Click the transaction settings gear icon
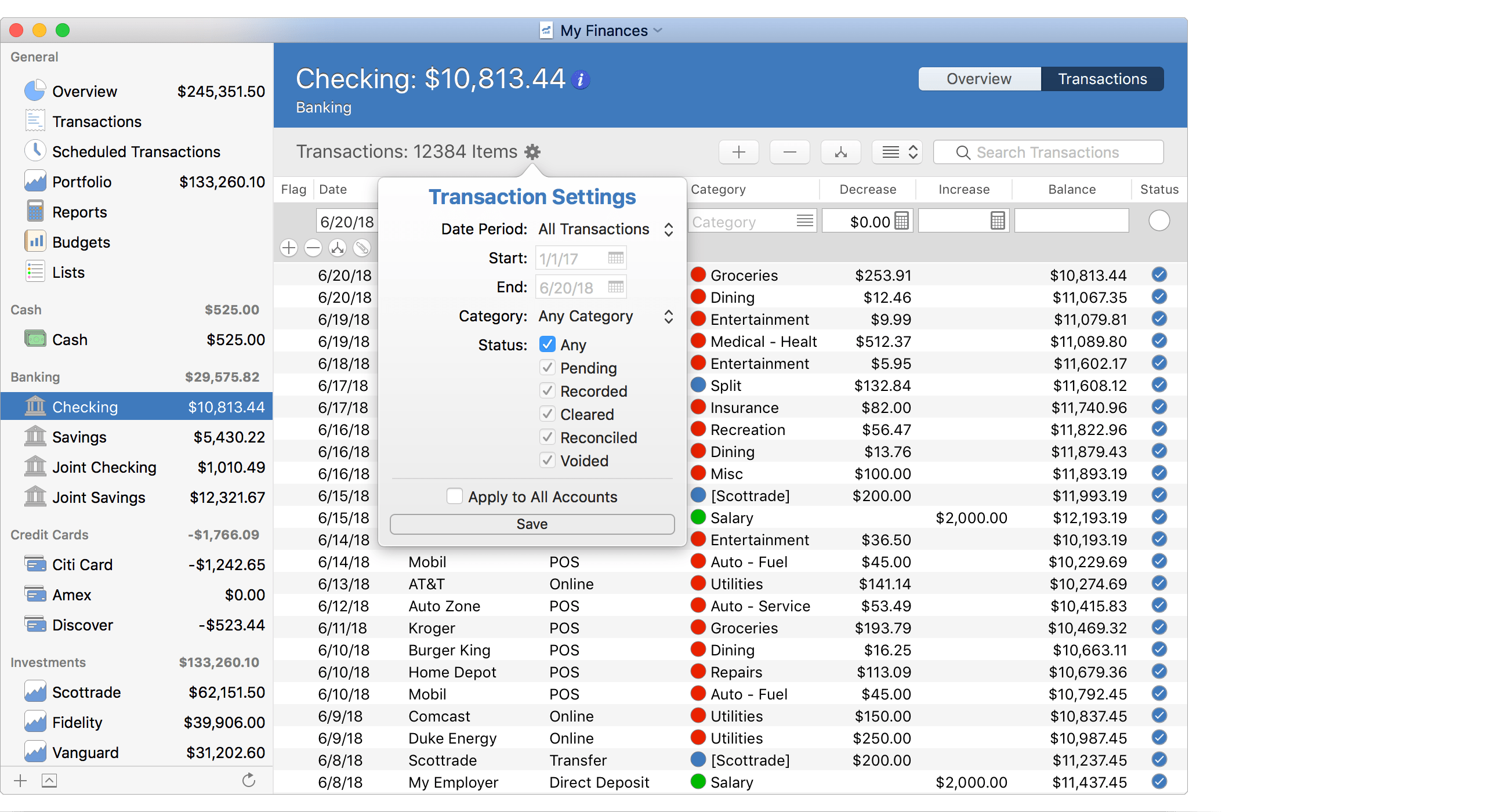Viewport: 1508px width, 812px height. click(x=534, y=152)
